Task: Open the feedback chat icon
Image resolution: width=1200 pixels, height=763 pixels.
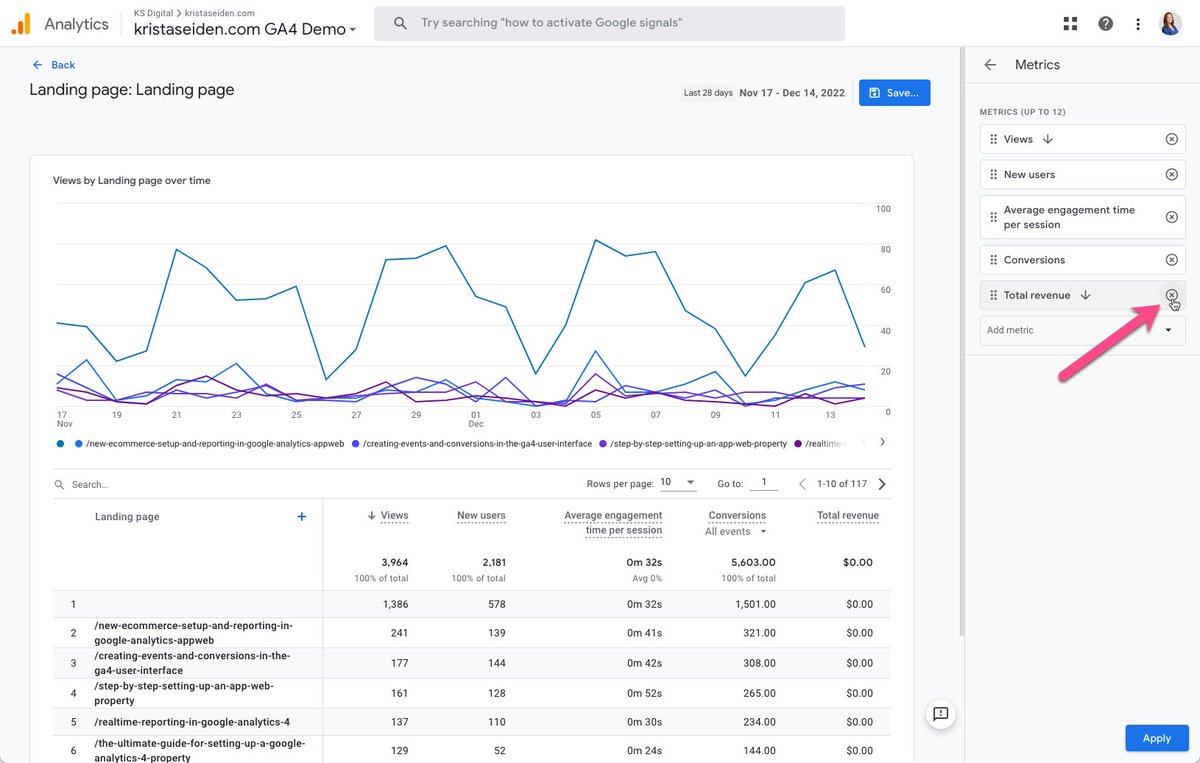Action: (x=940, y=713)
